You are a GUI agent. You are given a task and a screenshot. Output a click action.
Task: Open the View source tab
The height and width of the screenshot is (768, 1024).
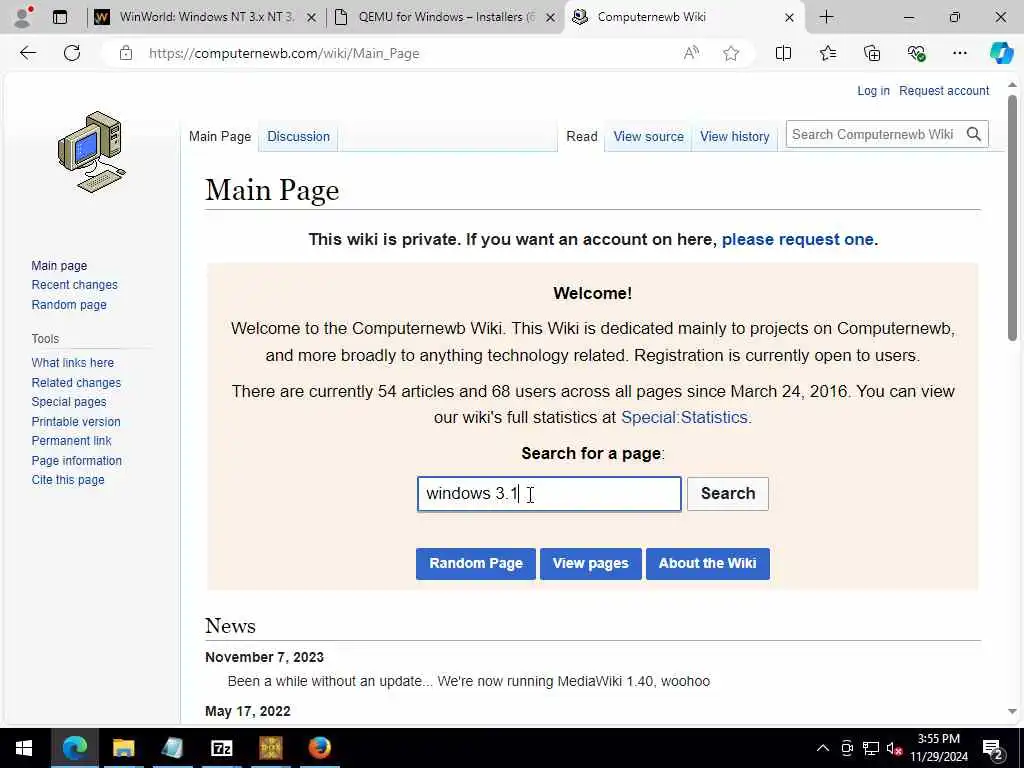tap(648, 136)
